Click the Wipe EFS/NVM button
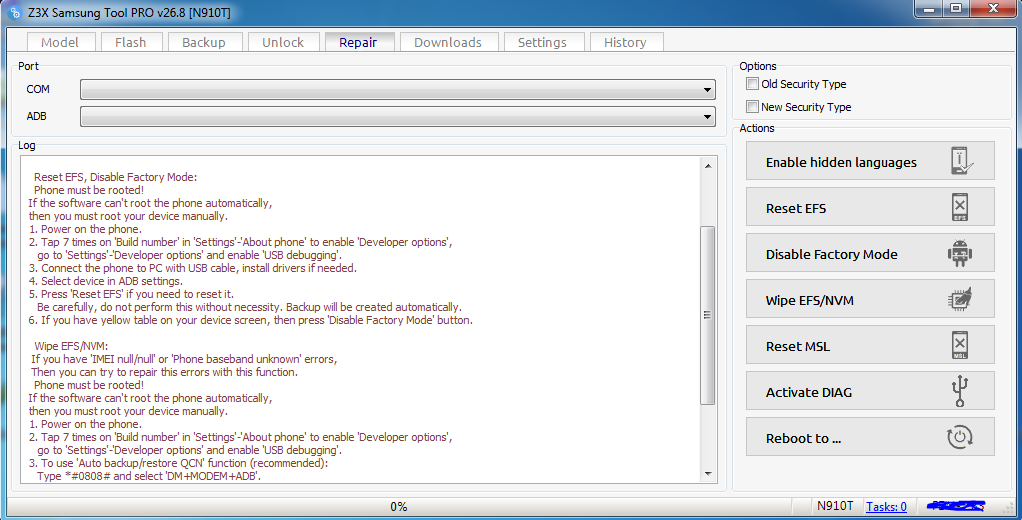1022x520 pixels. tap(870, 300)
